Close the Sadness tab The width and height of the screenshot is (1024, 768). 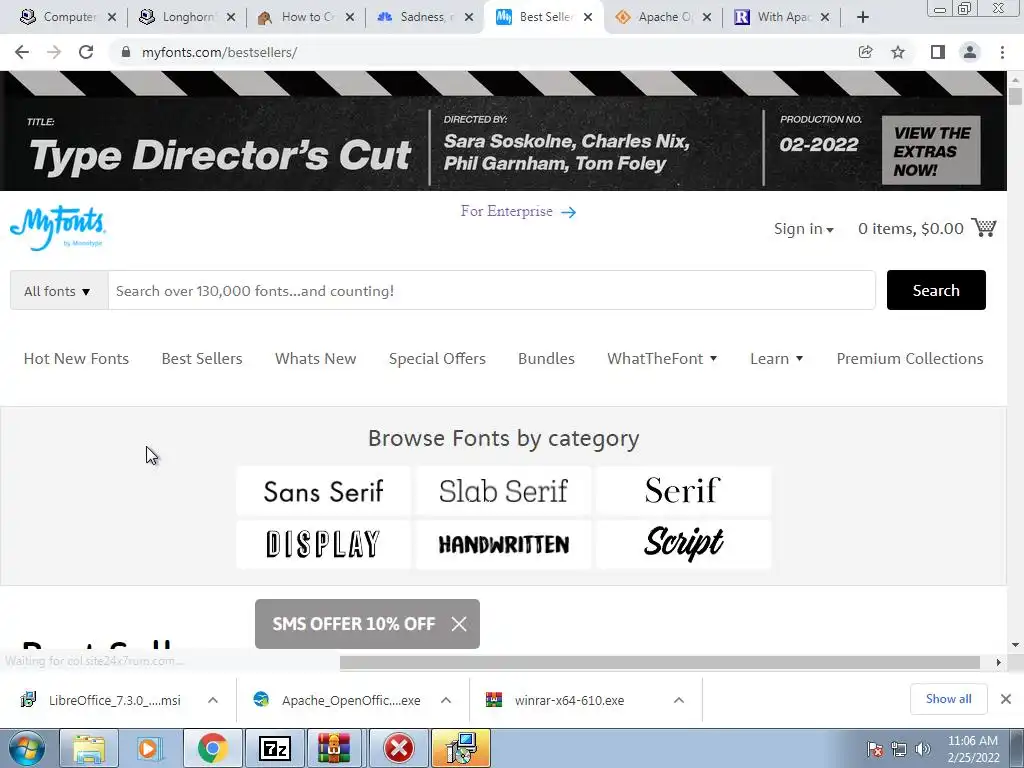pos(469,18)
